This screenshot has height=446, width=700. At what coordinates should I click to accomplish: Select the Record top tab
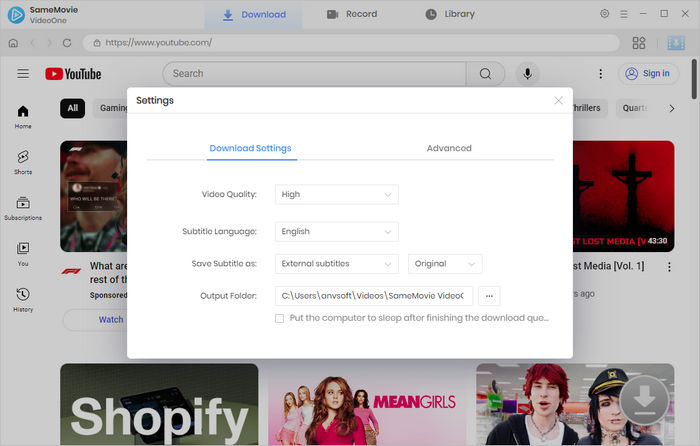pyautogui.click(x=352, y=14)
